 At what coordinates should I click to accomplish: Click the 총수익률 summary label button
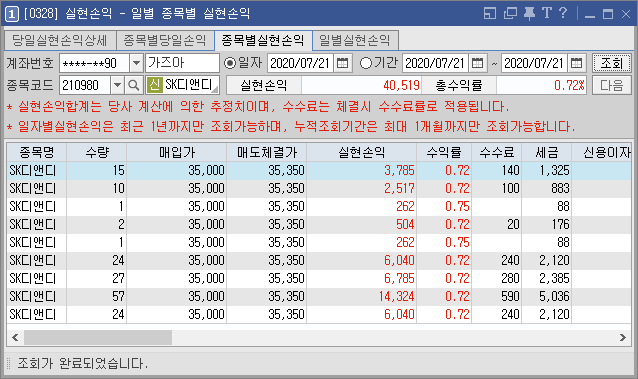[x=459, y=85]
